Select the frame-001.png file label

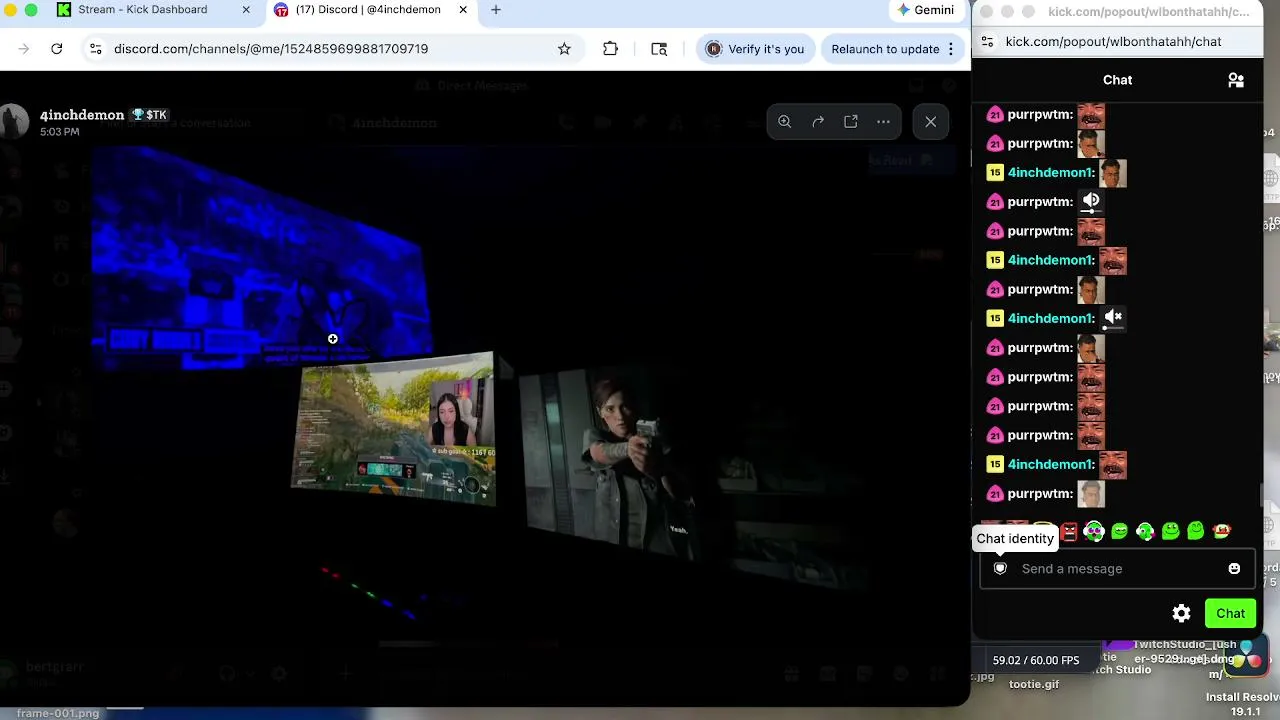pos(58,713)
